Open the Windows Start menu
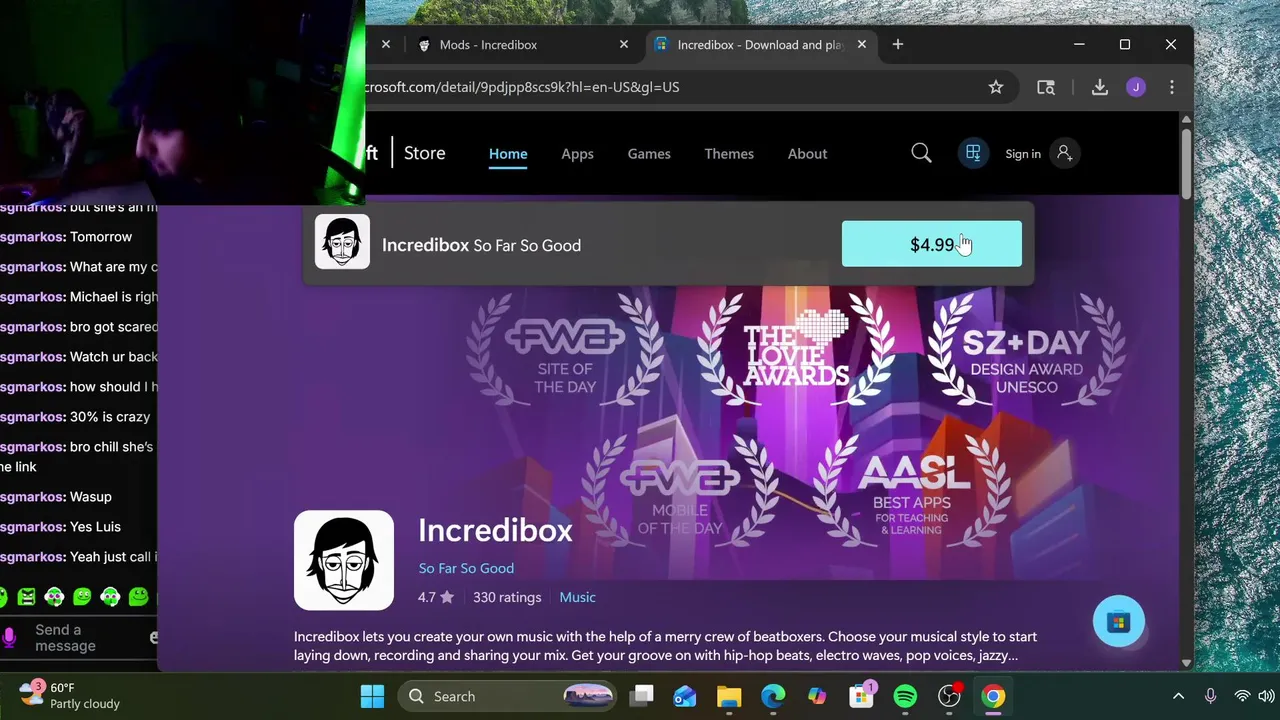 tap(372, 696)
